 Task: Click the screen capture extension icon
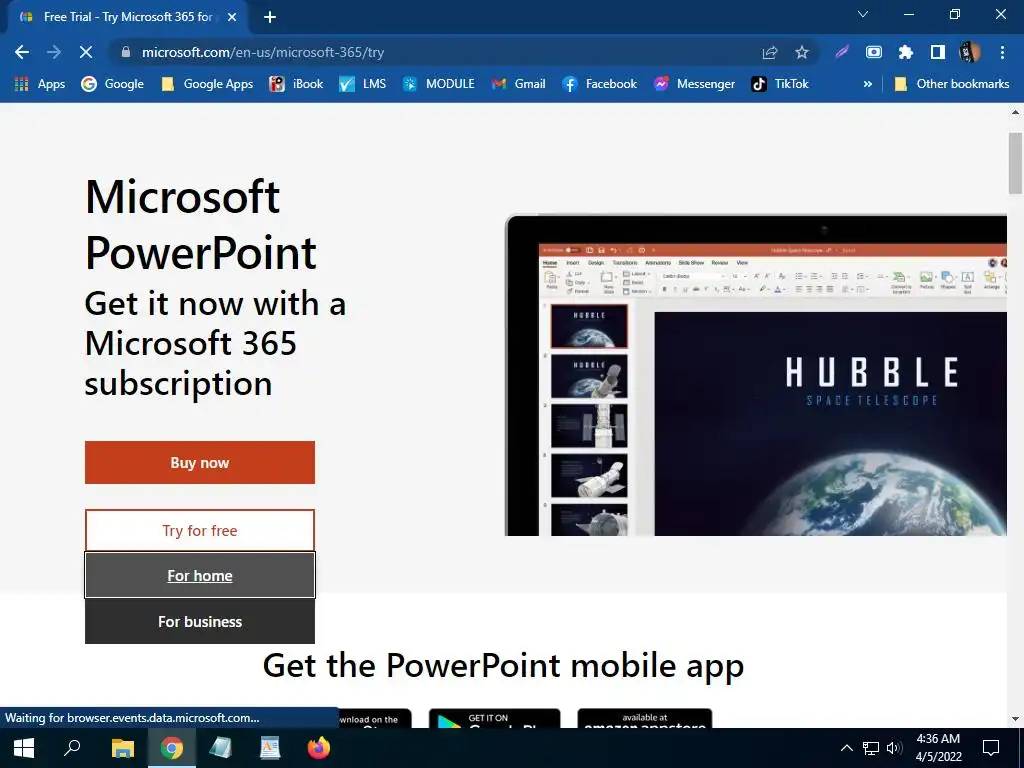(x=874, y=52)
